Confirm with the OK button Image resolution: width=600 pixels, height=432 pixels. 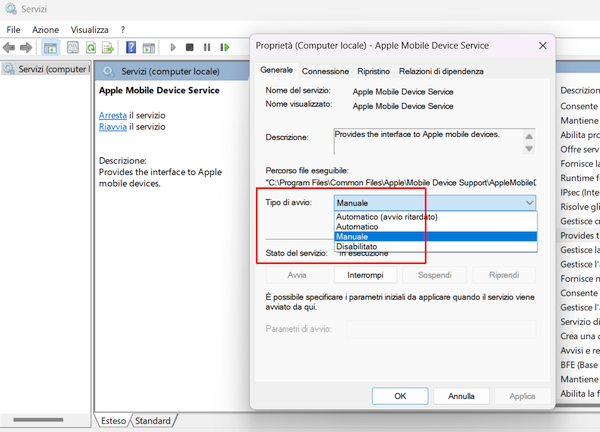(400, 396)
